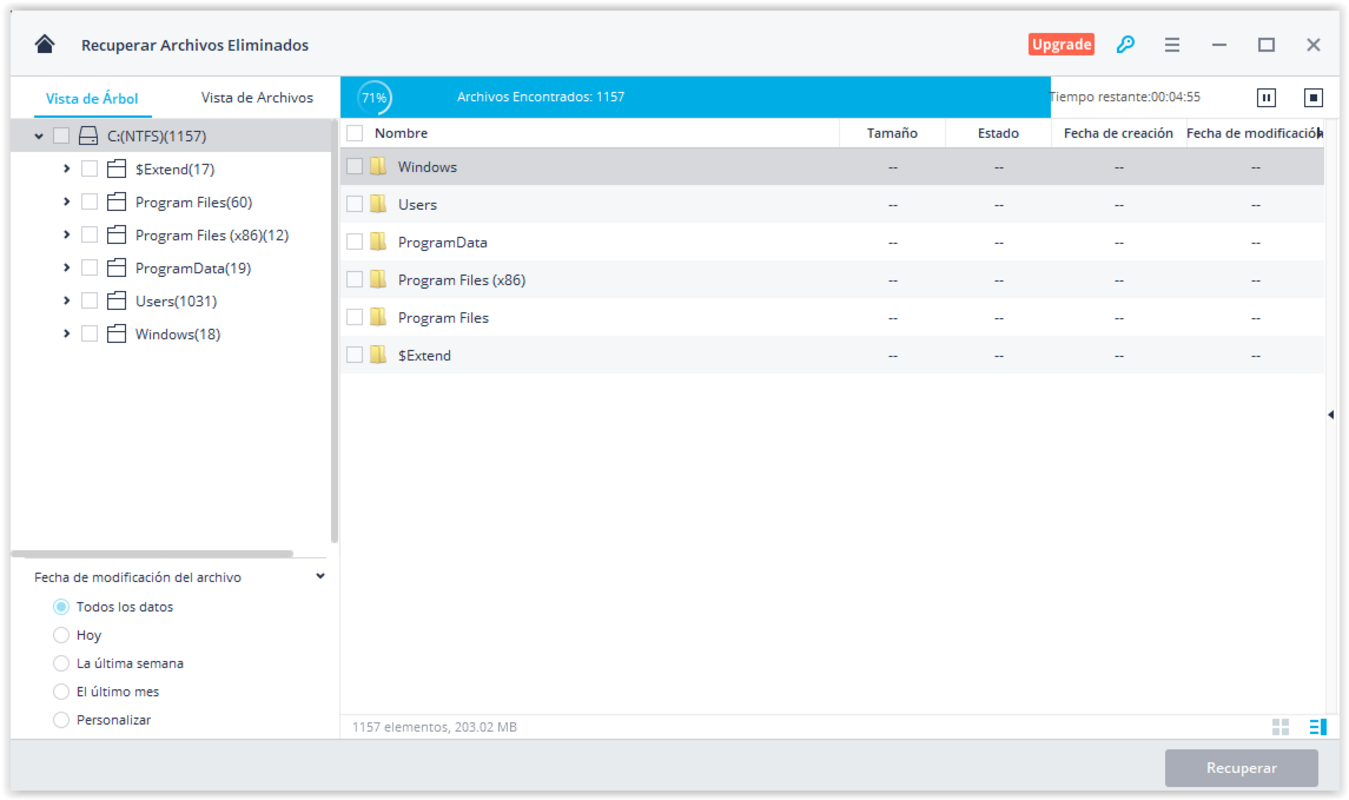Expand the $Extend(17) tree node
This screenshot has height=800, width=1349.
[67, 169]
